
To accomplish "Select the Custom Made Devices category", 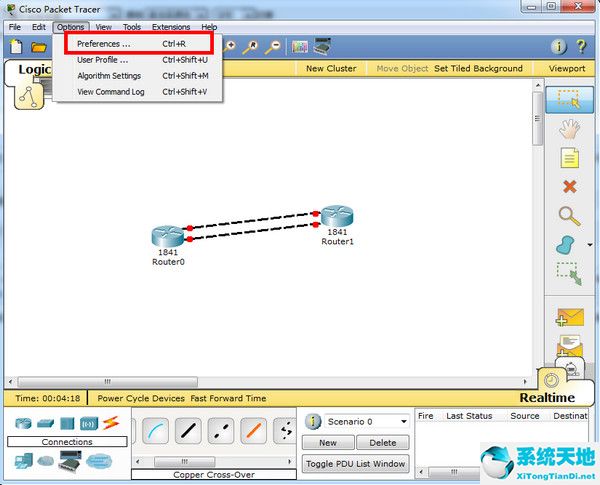I will [x=70, y=460].
